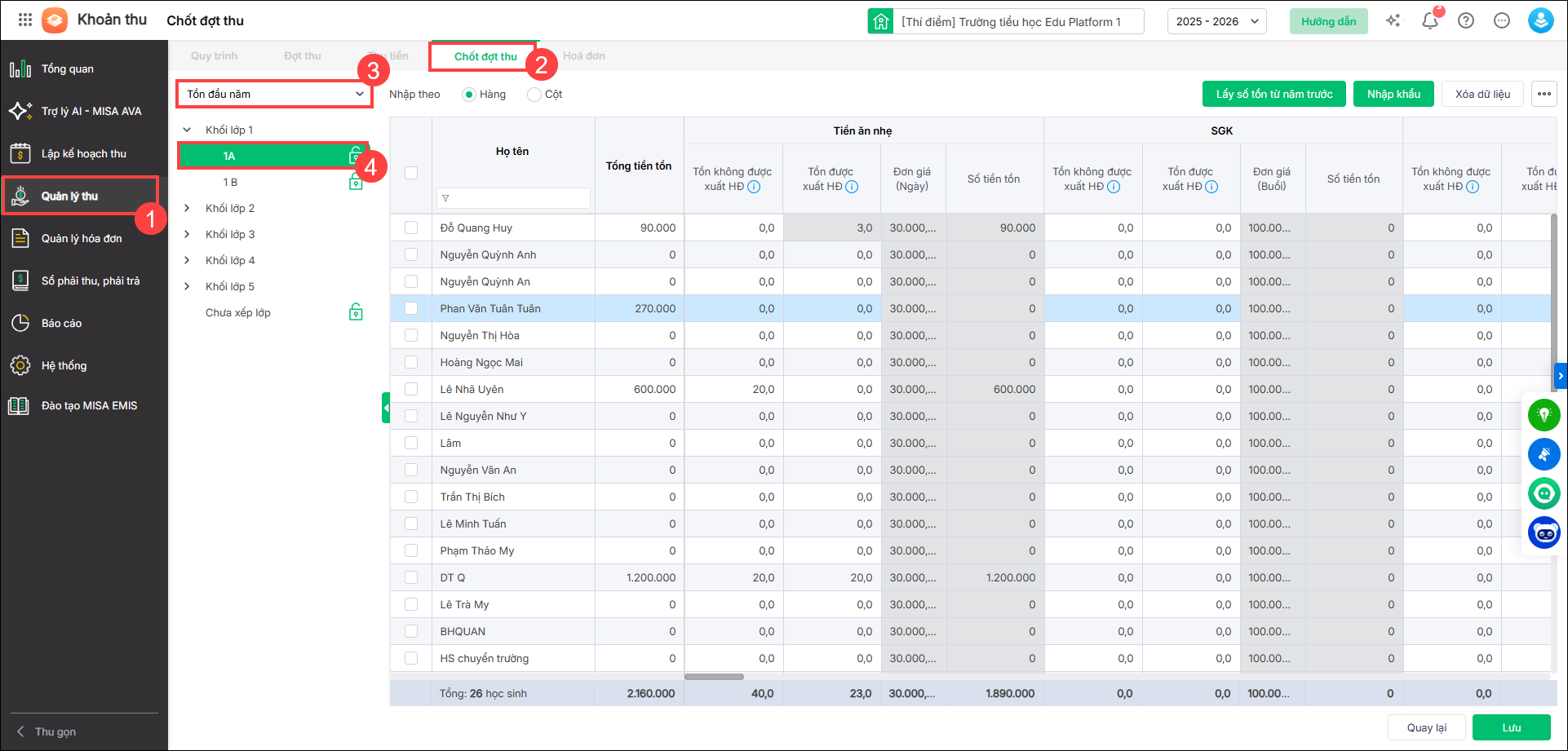This screenshot has width=1568, height=751.
Task: Click the horizontal scrollbar under the table
Action: [x=714, y=677]
